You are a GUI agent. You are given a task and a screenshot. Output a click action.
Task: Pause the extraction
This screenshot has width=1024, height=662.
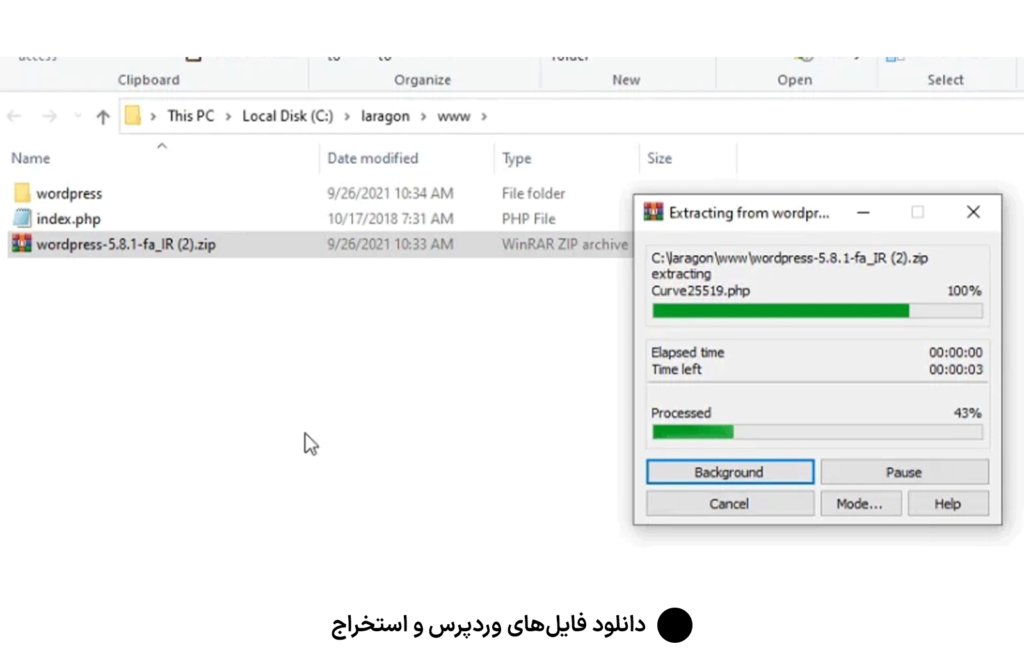(x=904, y=472)
